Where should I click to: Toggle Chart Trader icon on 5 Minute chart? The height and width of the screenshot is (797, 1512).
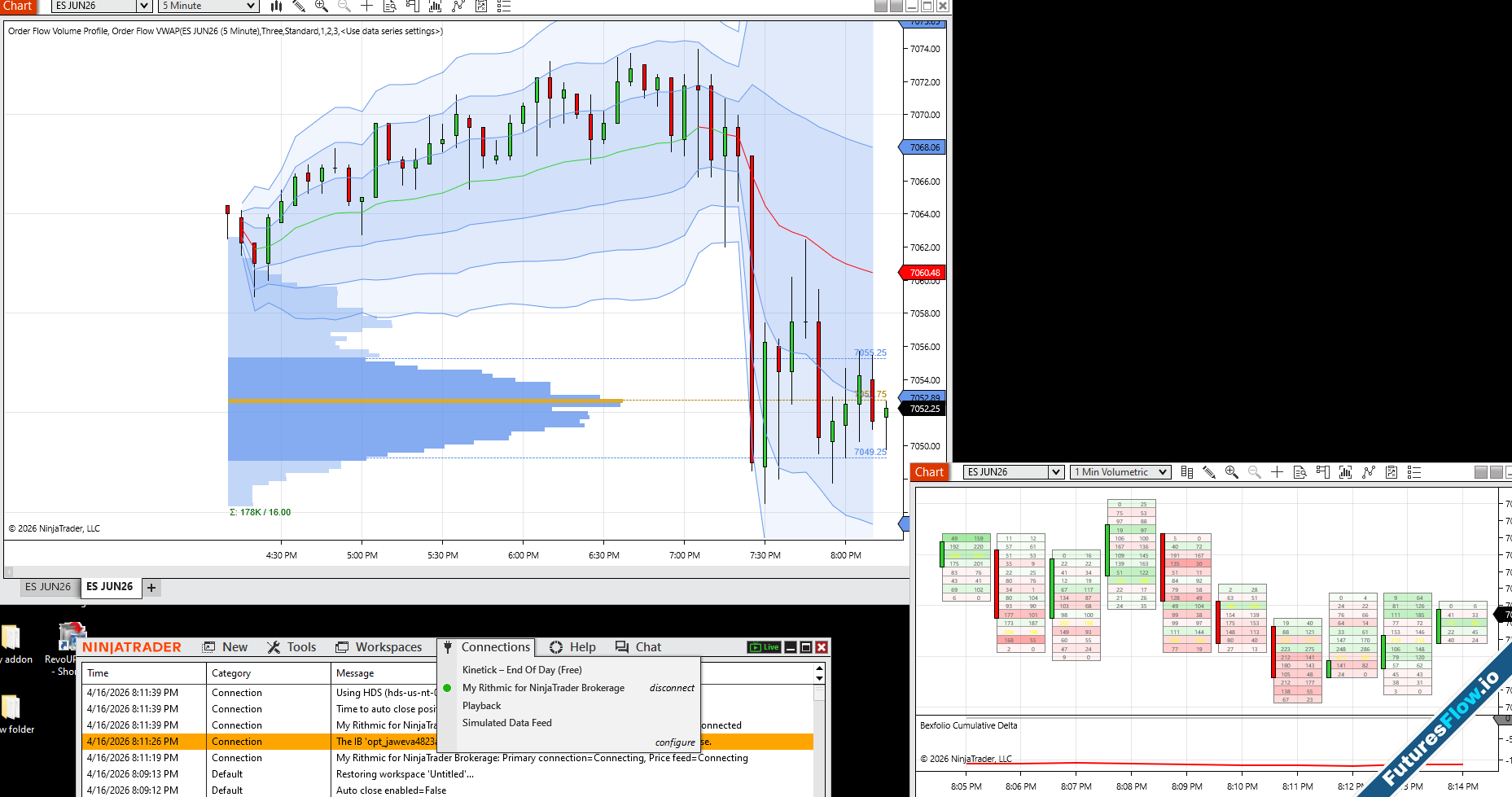[413, 7]
